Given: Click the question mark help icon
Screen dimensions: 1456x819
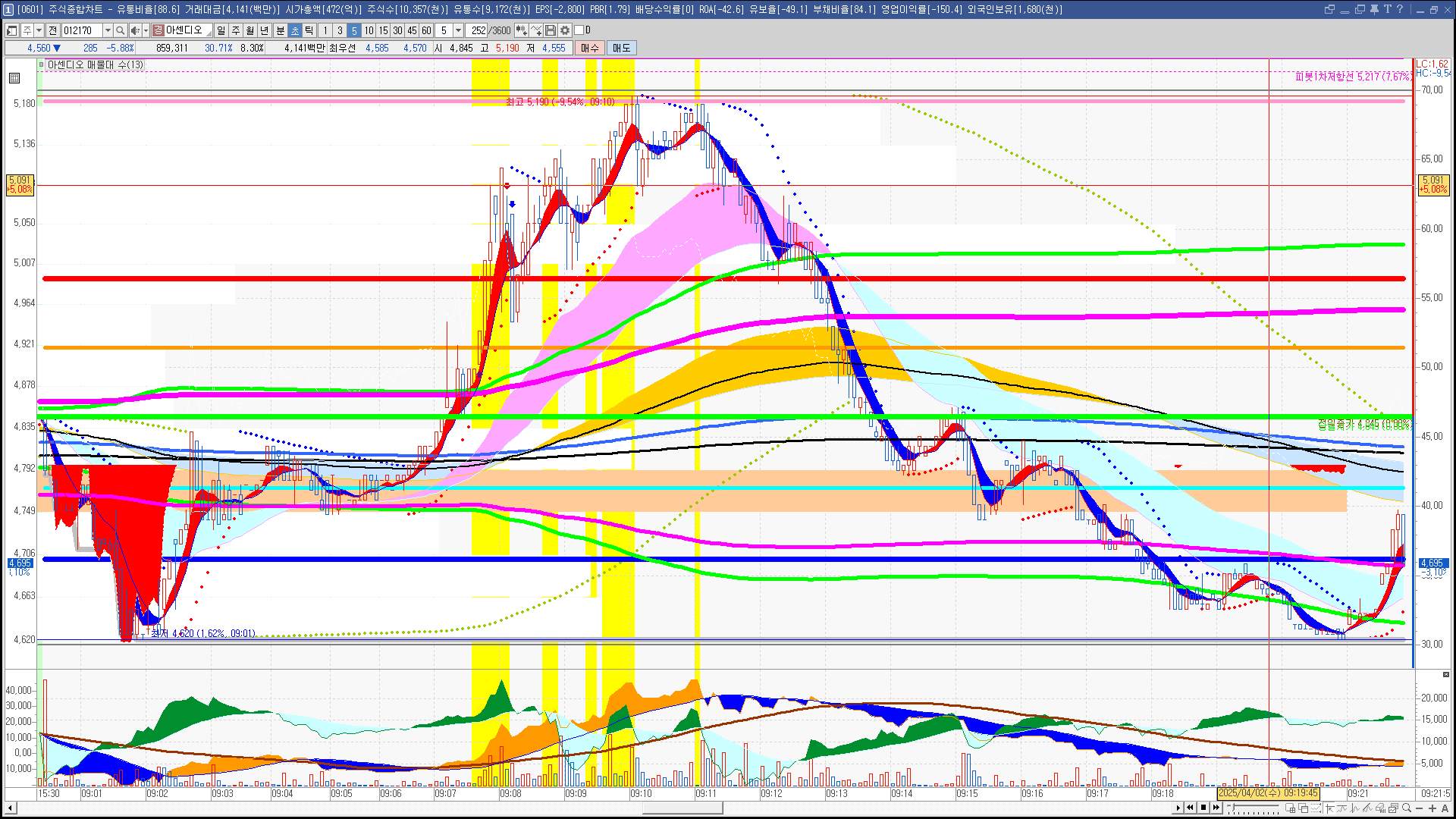Looking at the screenshot, I should point(1400,9).
